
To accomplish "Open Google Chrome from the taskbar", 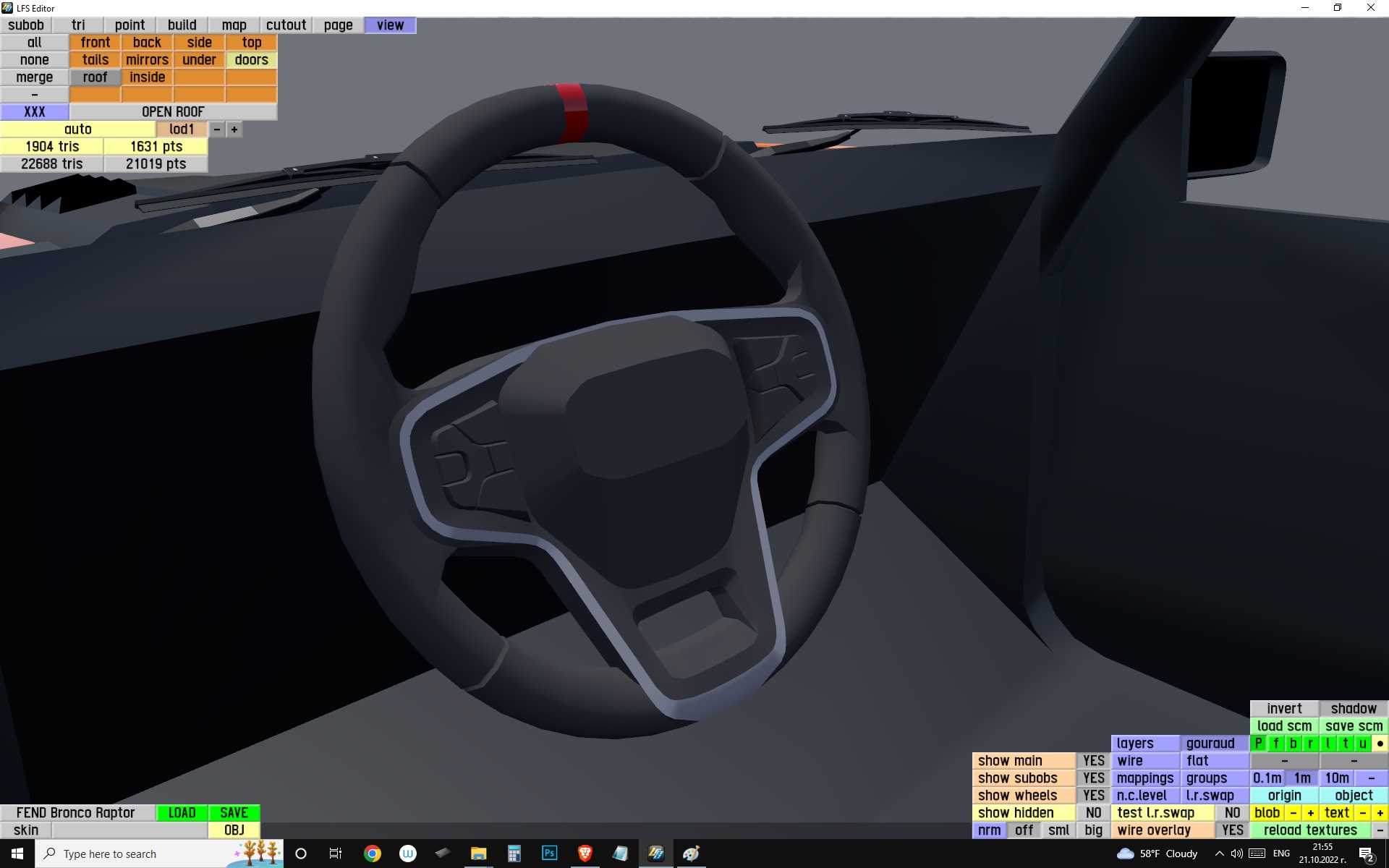I will click(x=373, y=854).
